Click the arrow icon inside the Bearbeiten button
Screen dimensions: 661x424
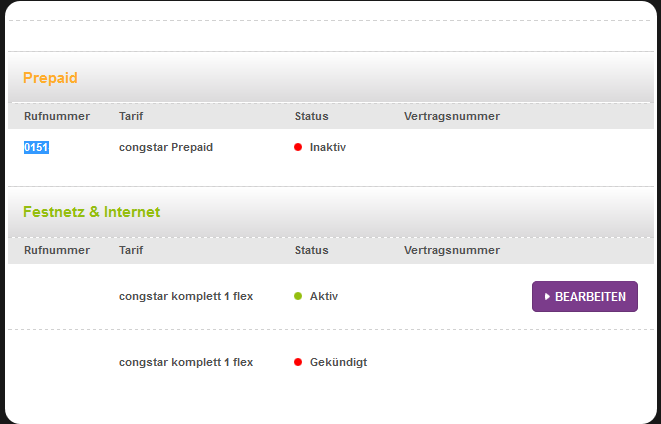(548, 297)
